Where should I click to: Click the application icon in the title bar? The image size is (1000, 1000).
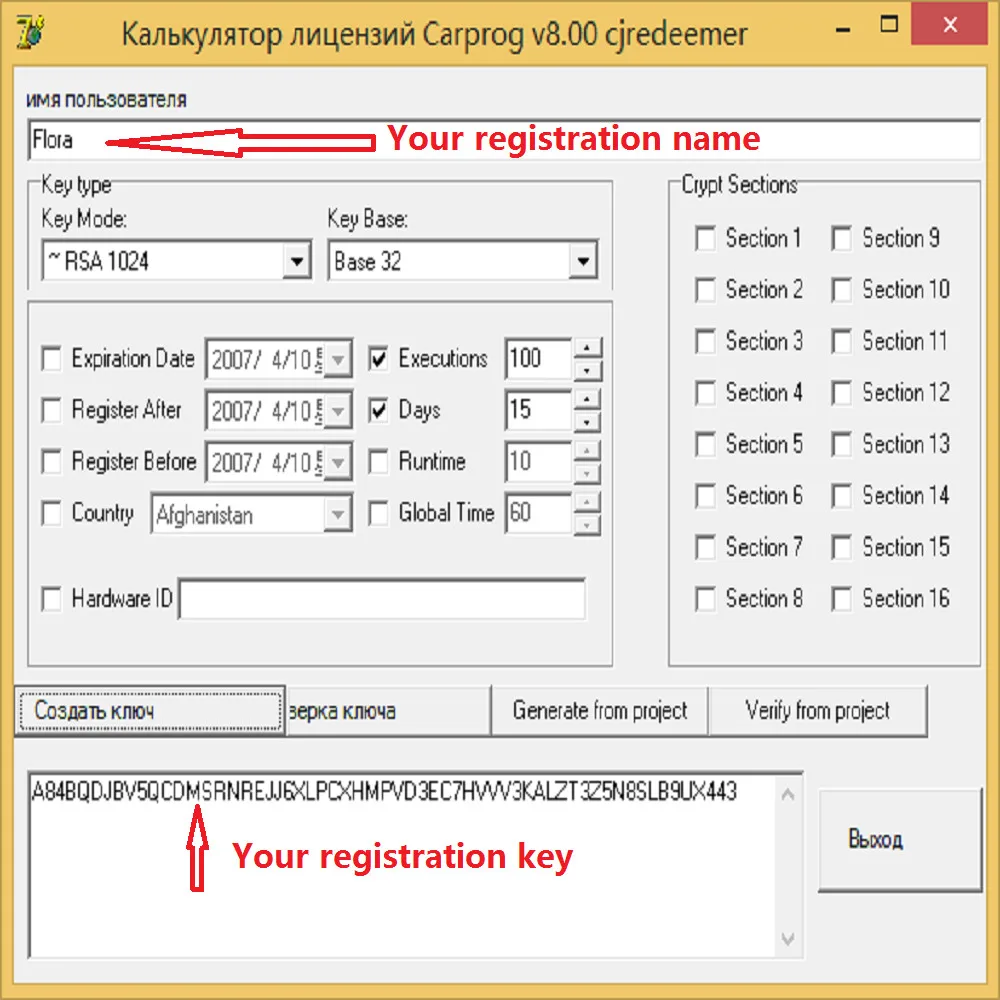point(29,33)
